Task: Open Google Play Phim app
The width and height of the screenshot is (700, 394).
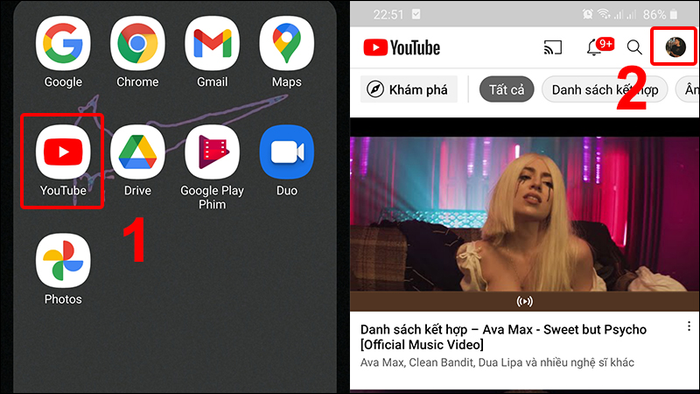Action: click(212, 152)
